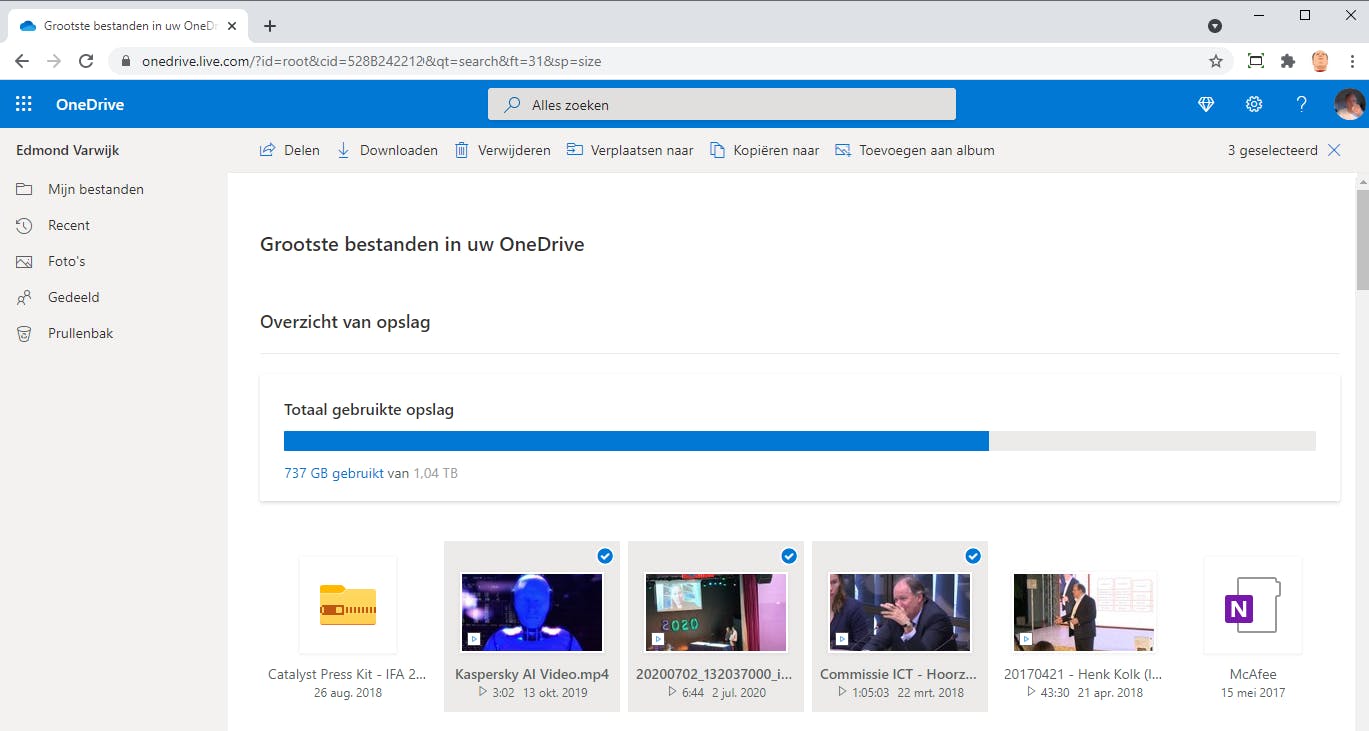The width and height of the screenshot is (1369, 731).
Task: Deselect the 20200702_132037000 video checkbox
Action: [x=789, y=556]
